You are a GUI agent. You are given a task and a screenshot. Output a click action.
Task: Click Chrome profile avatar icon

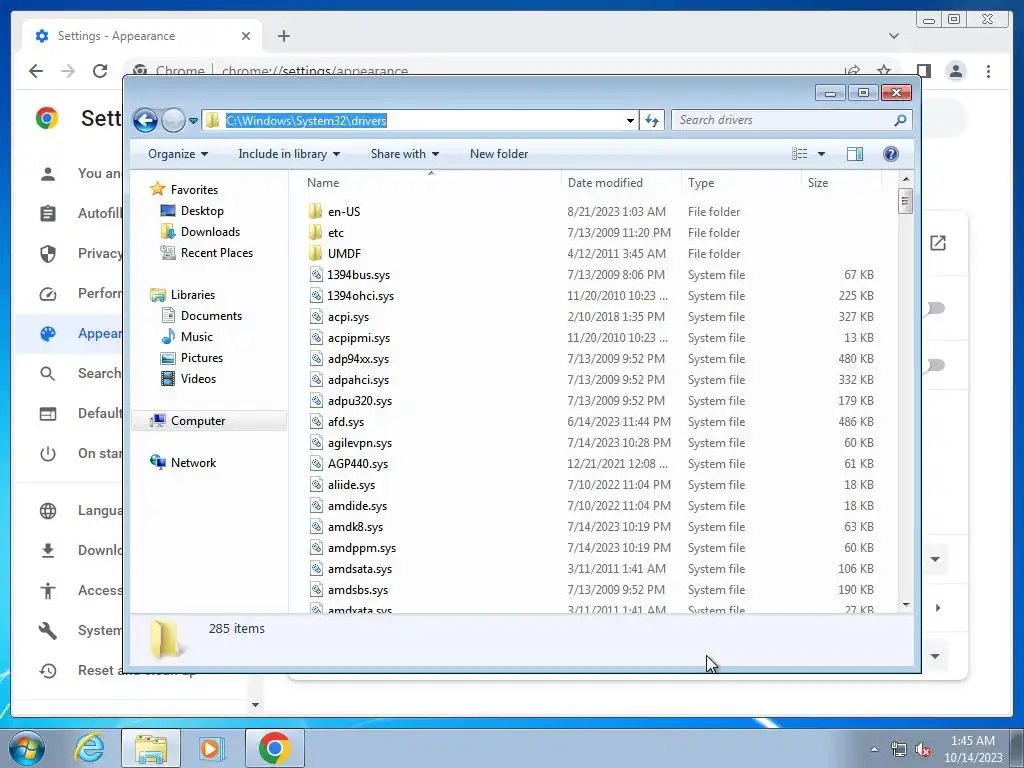coord(955,71)
